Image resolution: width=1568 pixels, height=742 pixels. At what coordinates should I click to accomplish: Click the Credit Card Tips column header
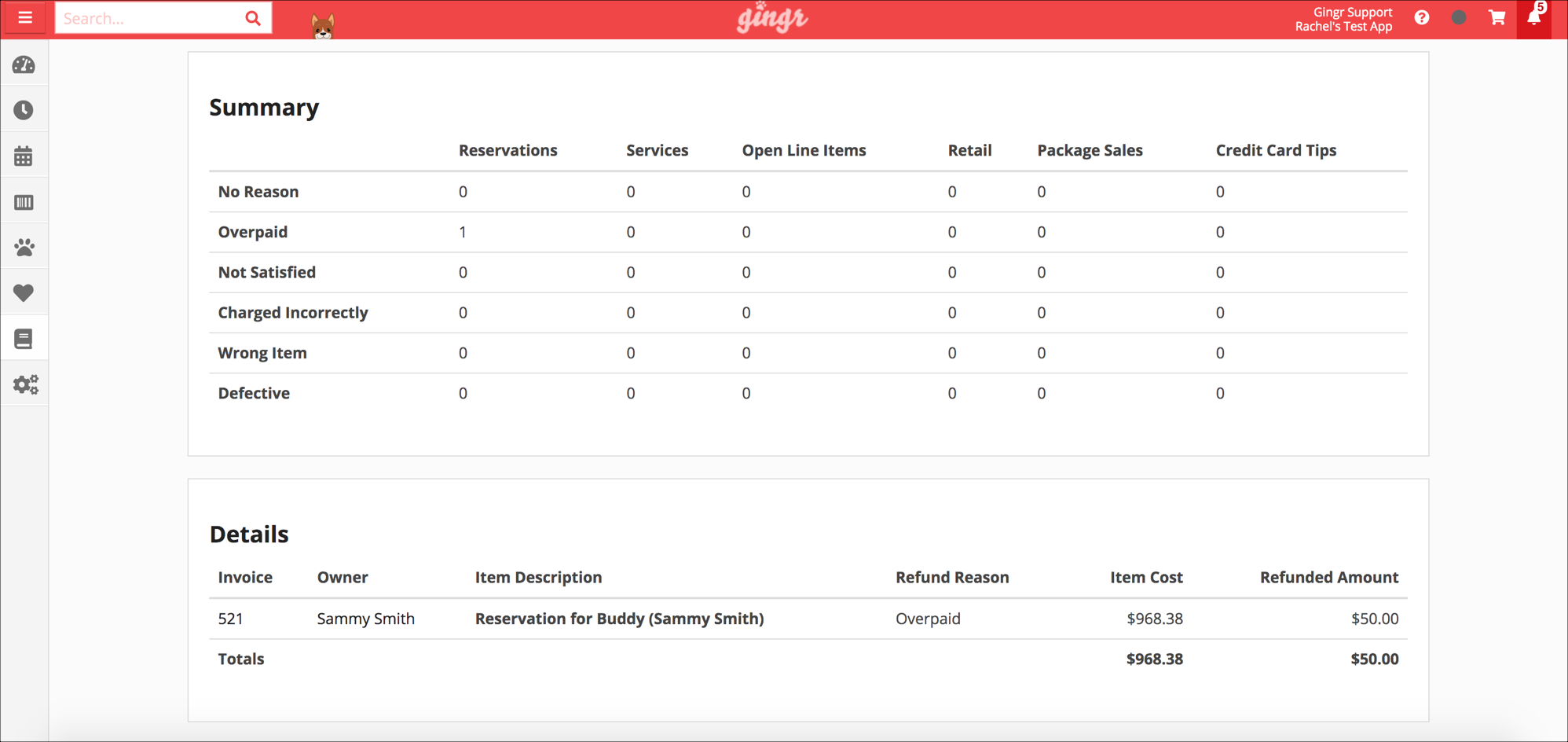click(x=1276, y=150)
